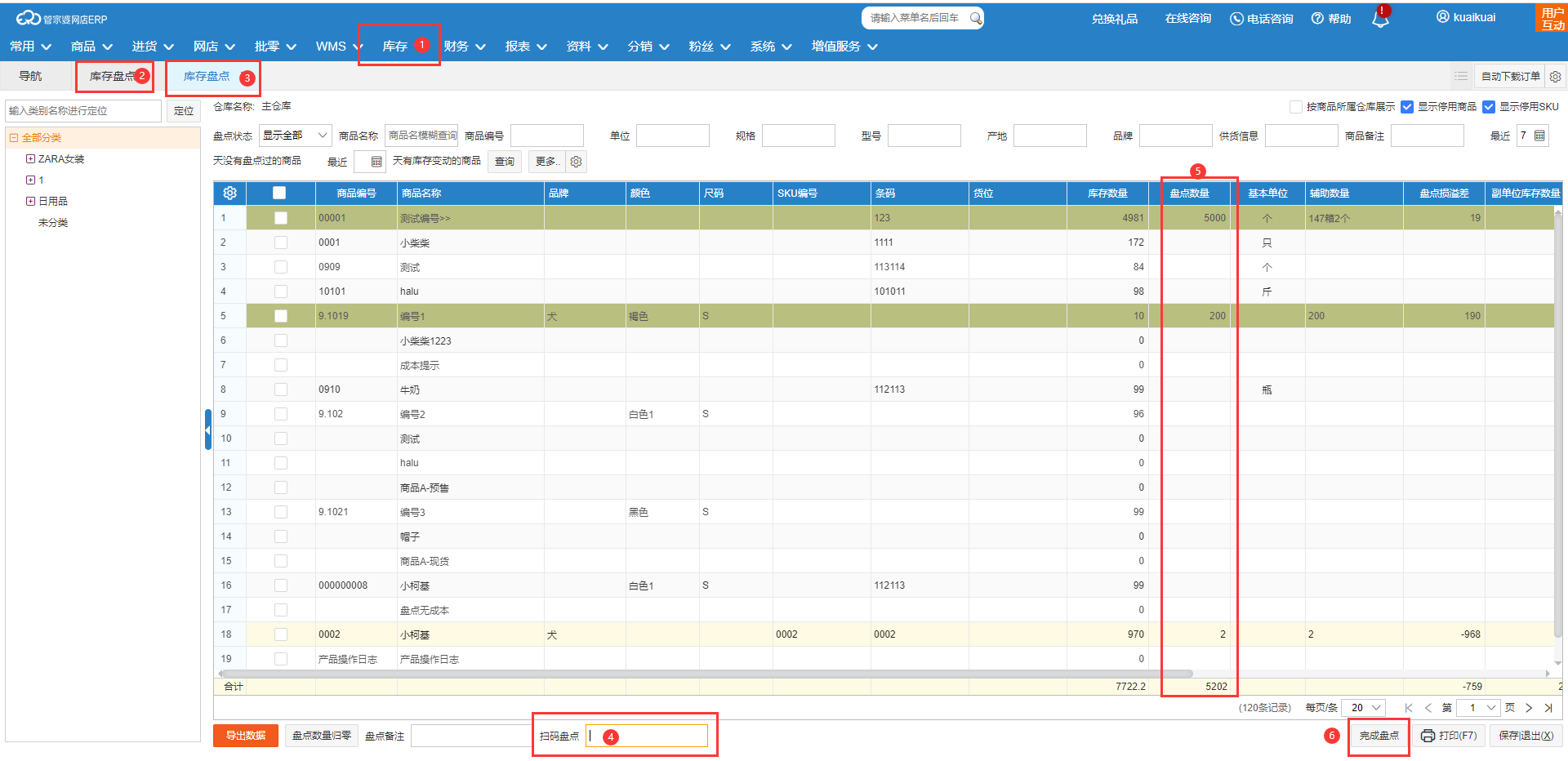The width and height of the screenshot is (1568, 761).
Task: Click the gear icon beside 更多 button
Action: tap(576, 162)
